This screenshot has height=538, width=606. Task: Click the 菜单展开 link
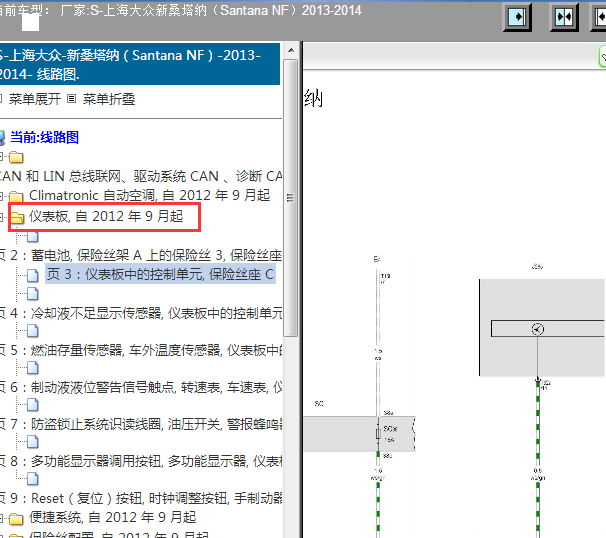[35, 99]
